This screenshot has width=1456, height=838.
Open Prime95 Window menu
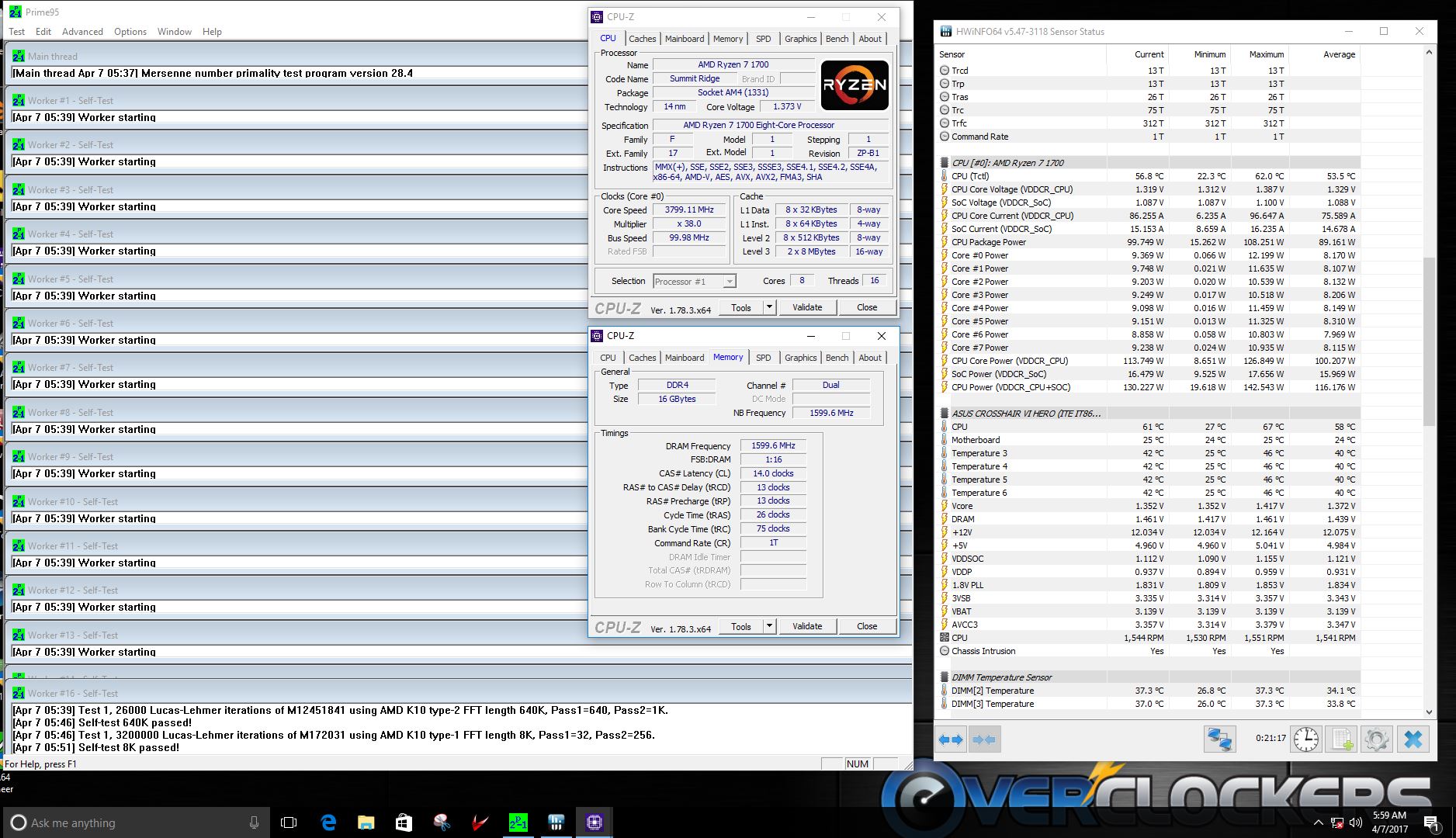[175, 32]
